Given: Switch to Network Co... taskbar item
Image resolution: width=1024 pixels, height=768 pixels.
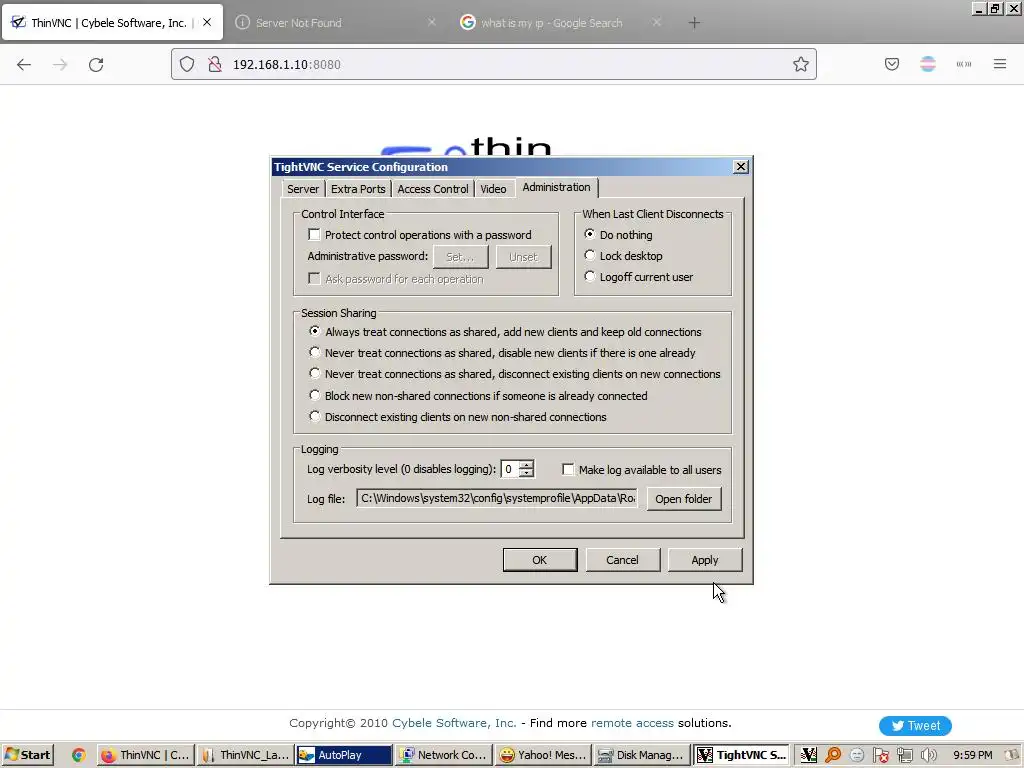Looking at the screenshot, I should tap(444, 755).
